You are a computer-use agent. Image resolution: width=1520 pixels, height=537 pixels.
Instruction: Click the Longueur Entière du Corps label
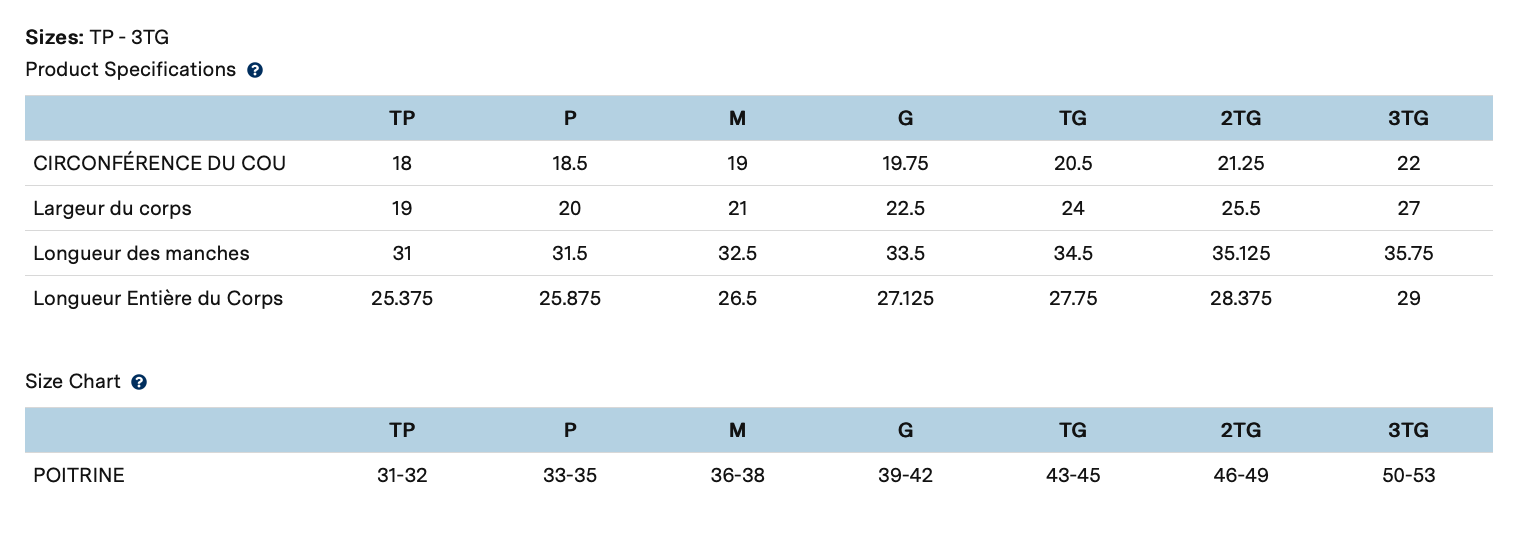pos(158,298)
